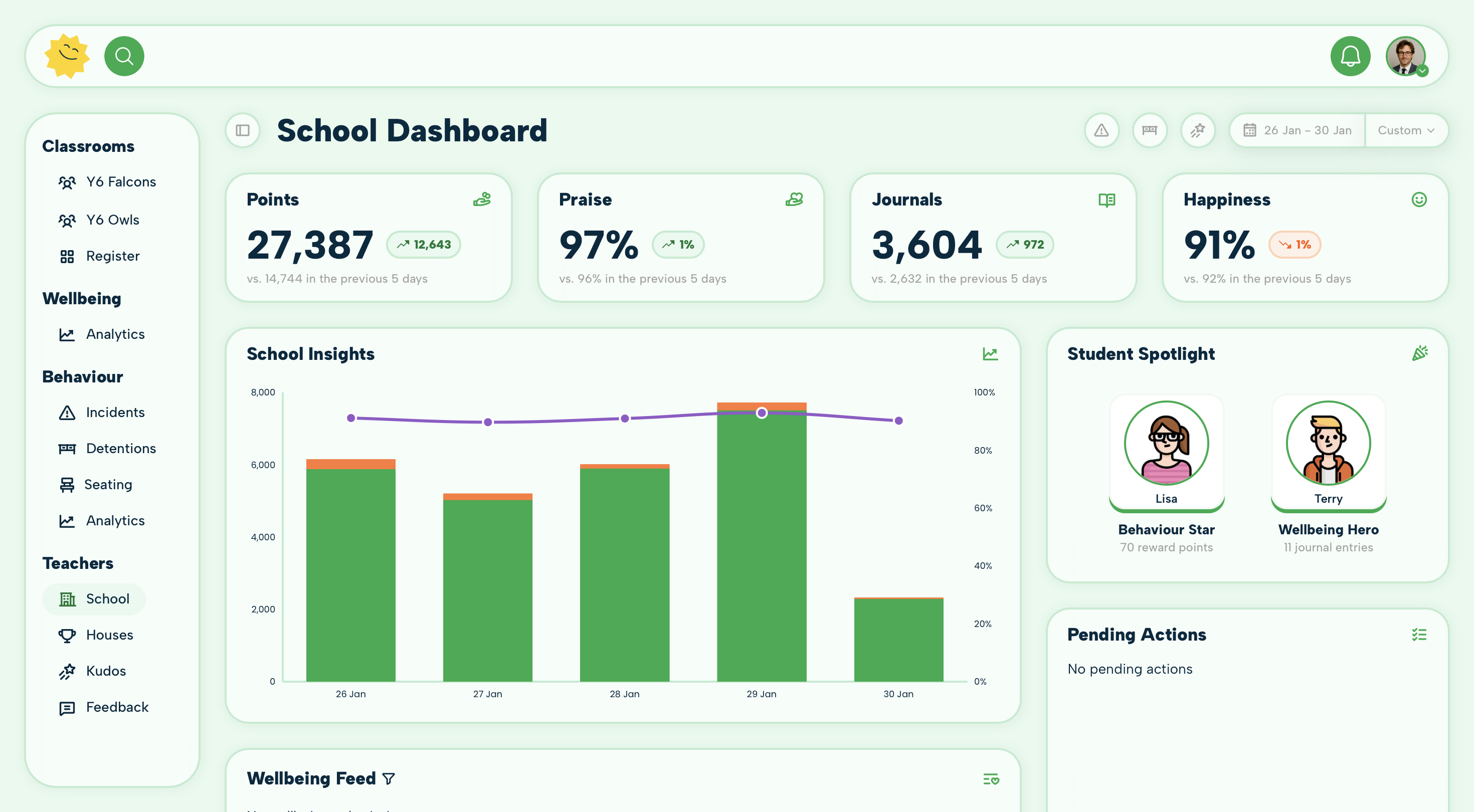Switch to the Y6 Falcons classroom
This screenshot has height=812, width=1474.
pos(121,181)
